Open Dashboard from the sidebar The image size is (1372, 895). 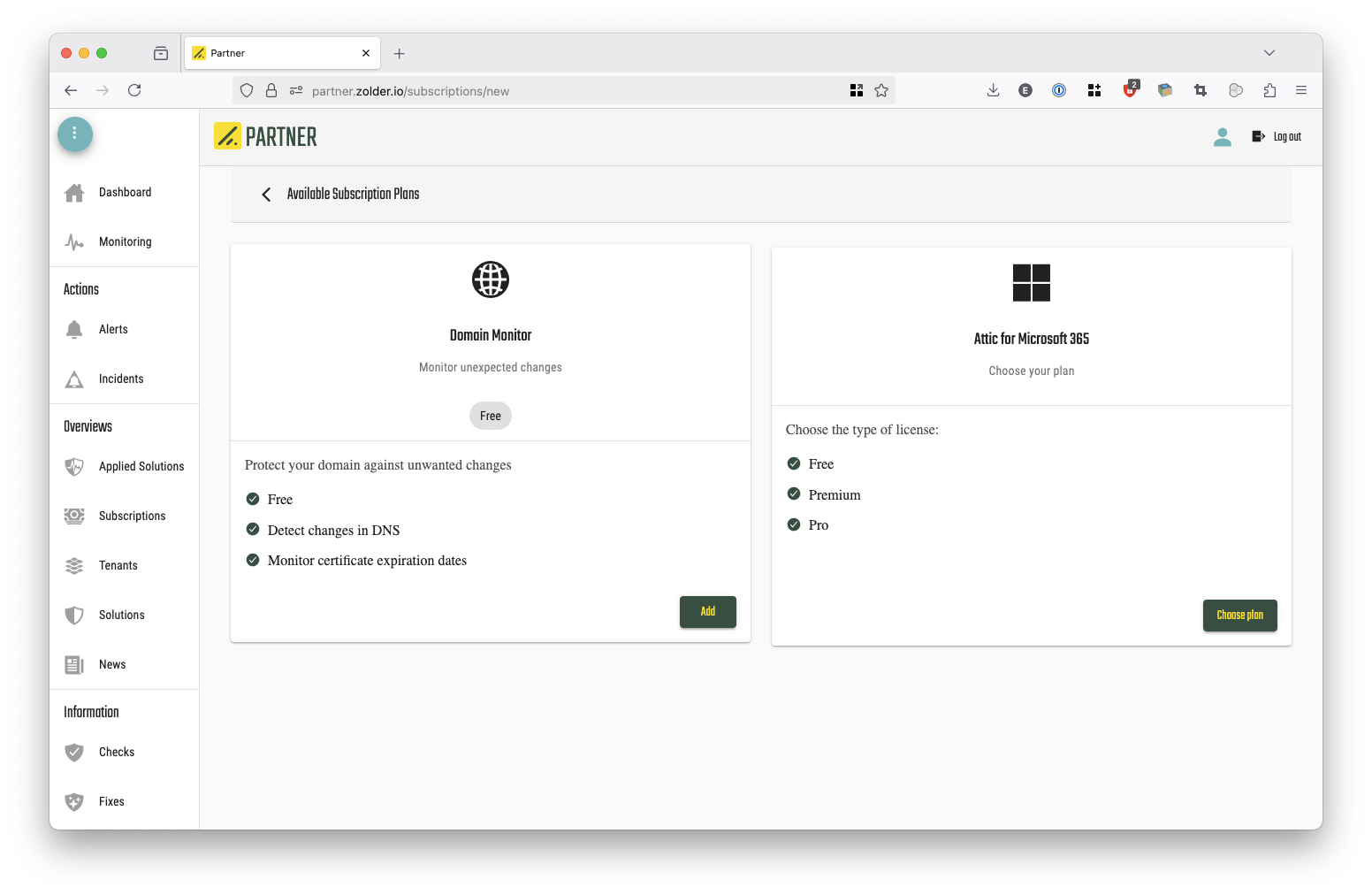(x=125, y=193)
